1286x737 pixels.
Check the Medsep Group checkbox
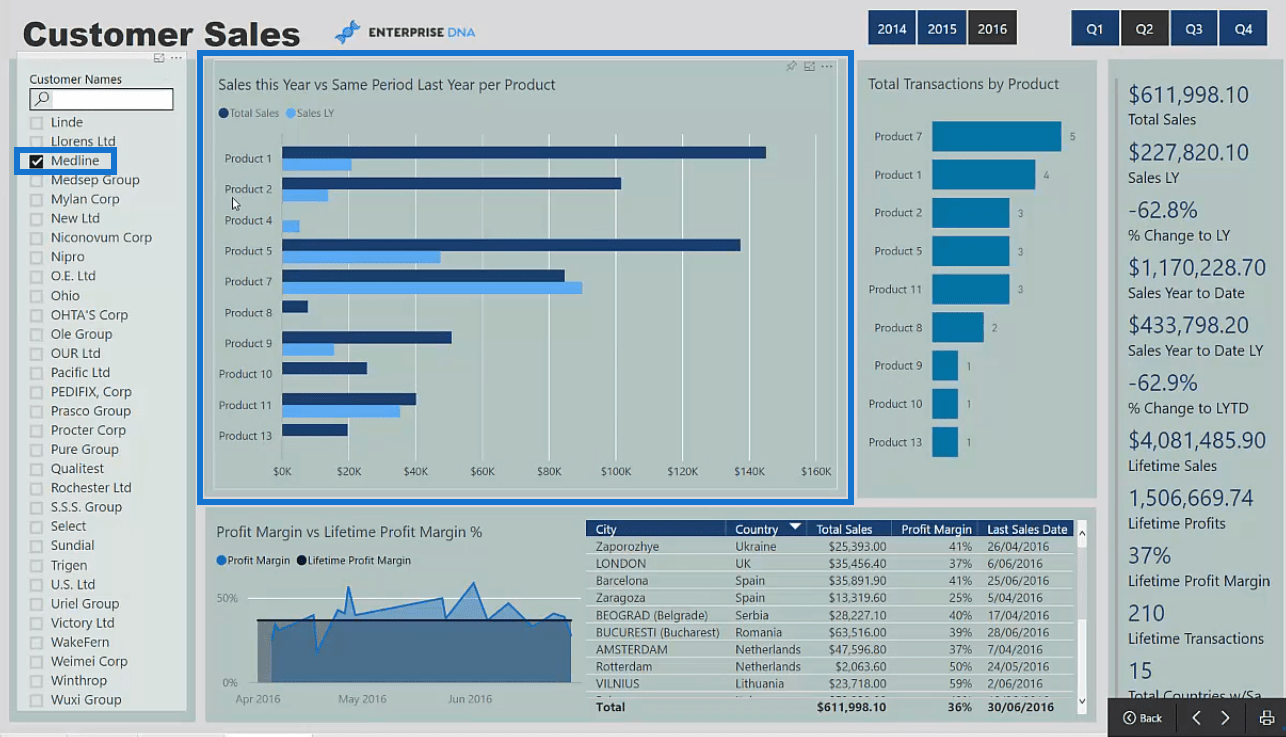pyautogui.click(x=37, y=180)
